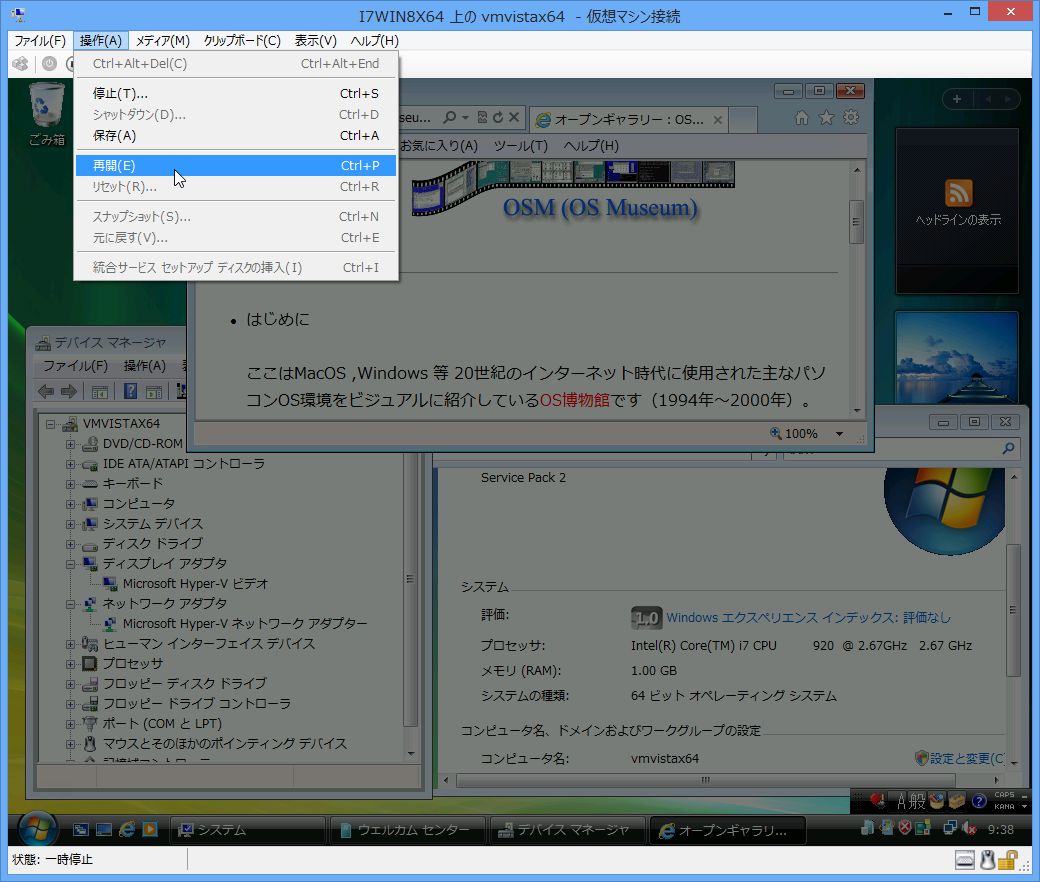
Task: Click the lock icon in Hyper-V status bar
Action: 1008,860
